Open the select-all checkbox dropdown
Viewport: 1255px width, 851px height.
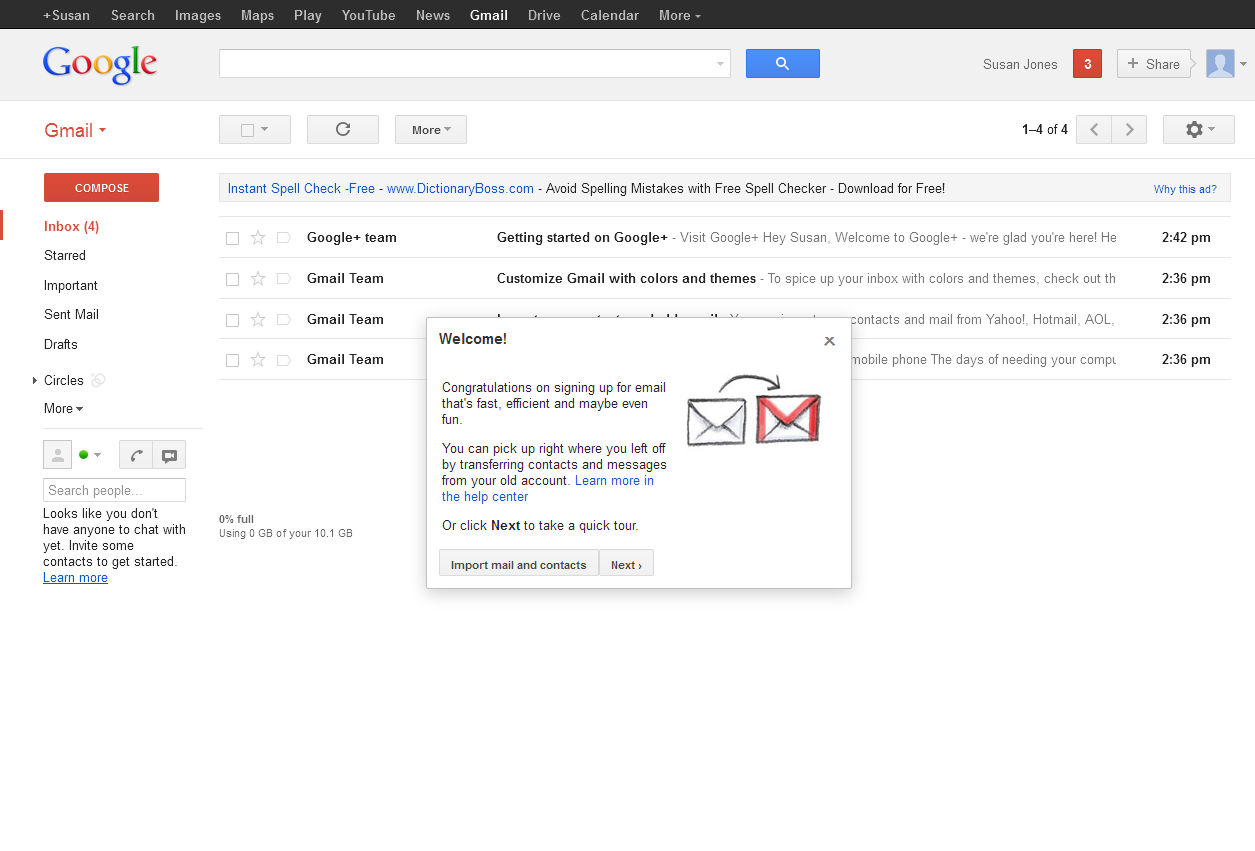[x=255, y=130]
